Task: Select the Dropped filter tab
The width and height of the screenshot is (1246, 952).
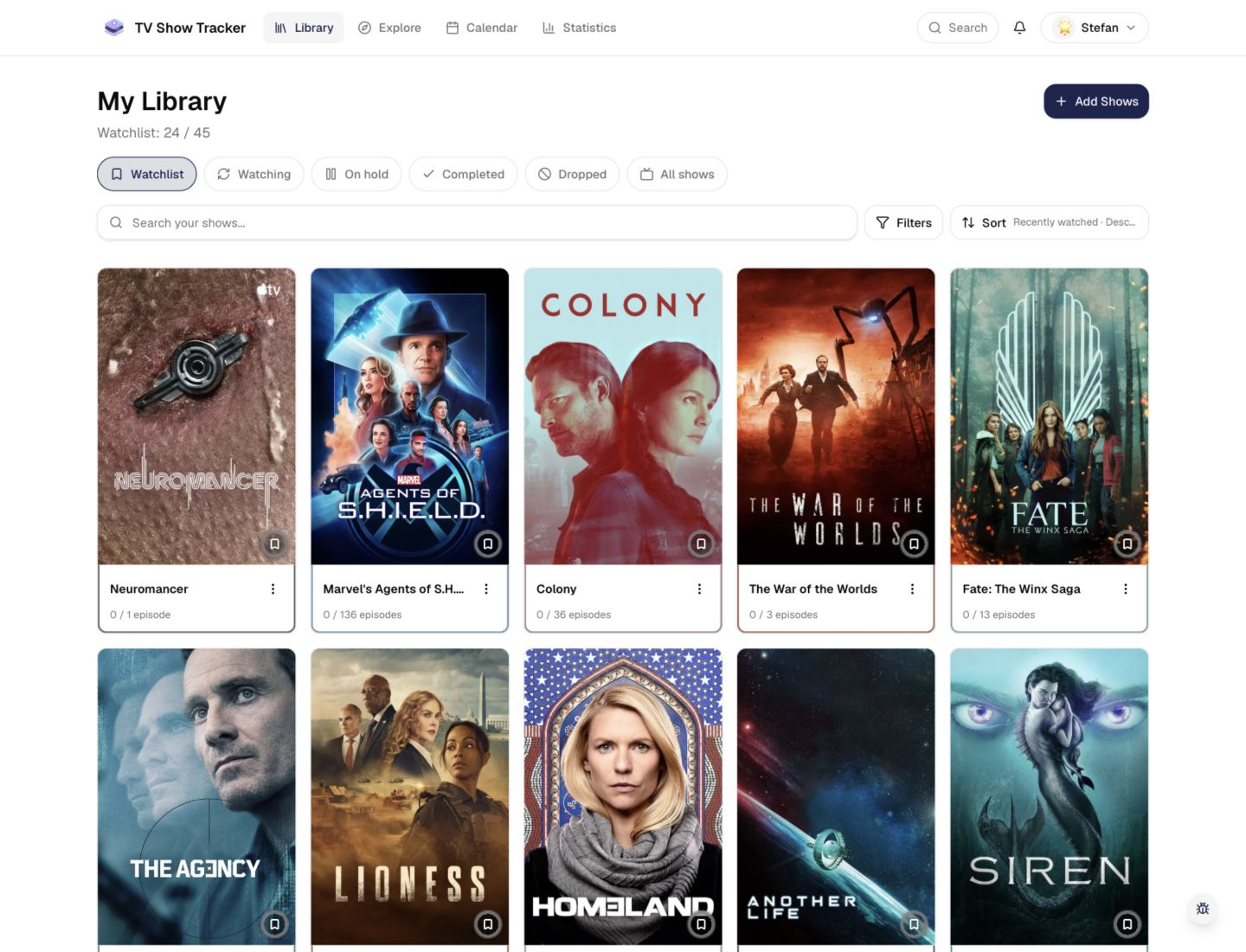Action: (x=572, y=174)
